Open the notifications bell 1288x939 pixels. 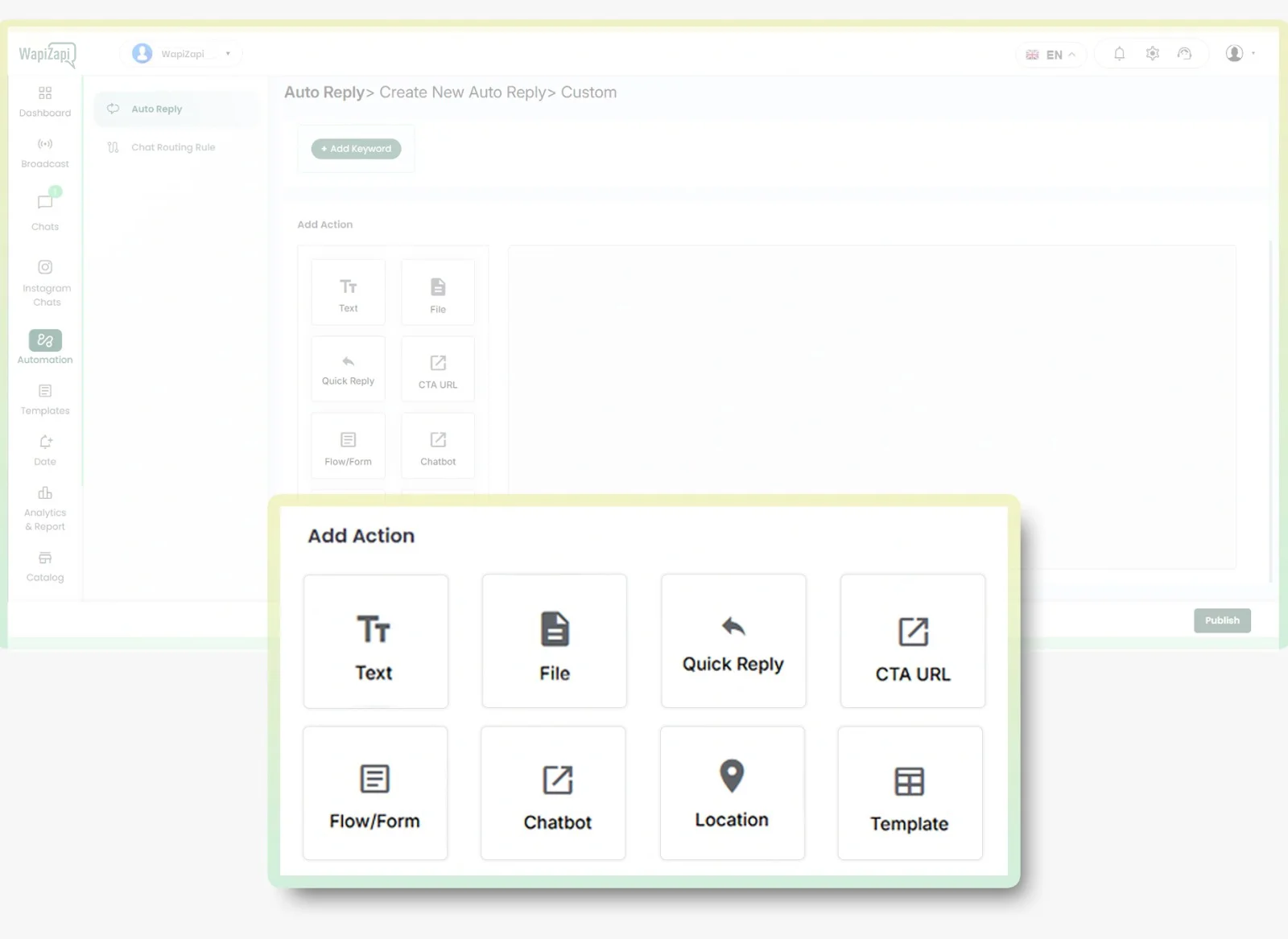coord(1119,53)
